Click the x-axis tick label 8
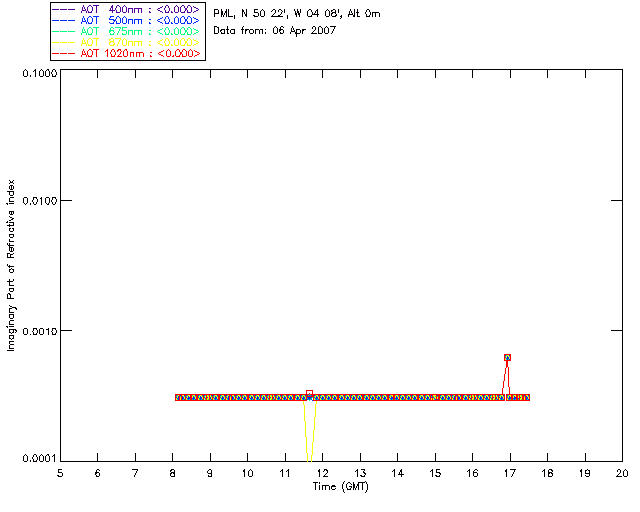640x512 pixels. point(173,473)
